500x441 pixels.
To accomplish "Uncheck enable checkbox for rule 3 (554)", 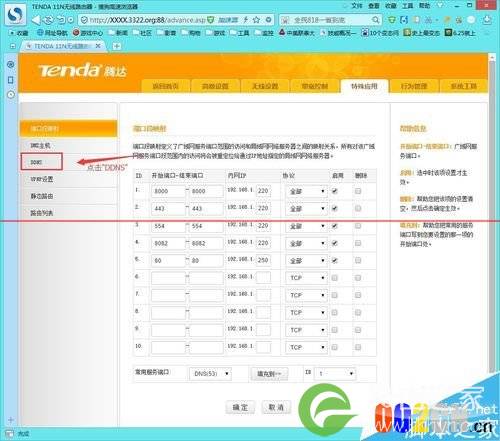I will point(335,226).
